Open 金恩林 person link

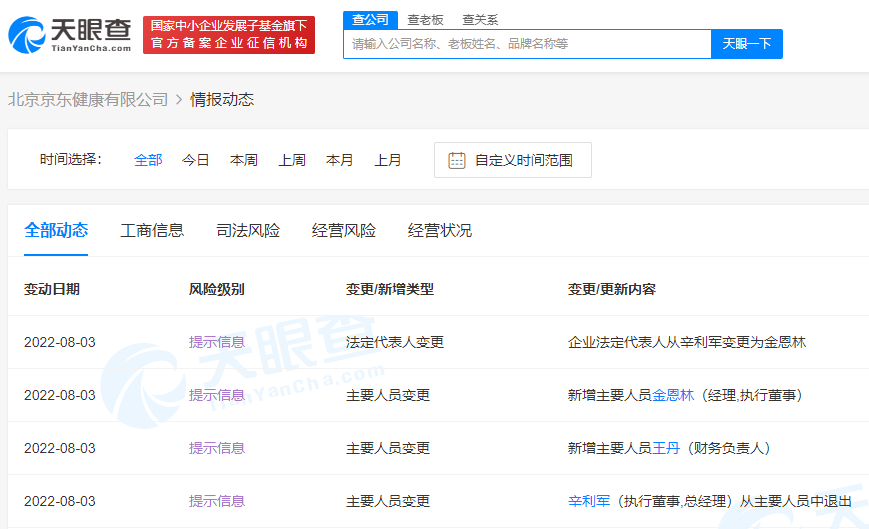[x=673, y=396]
